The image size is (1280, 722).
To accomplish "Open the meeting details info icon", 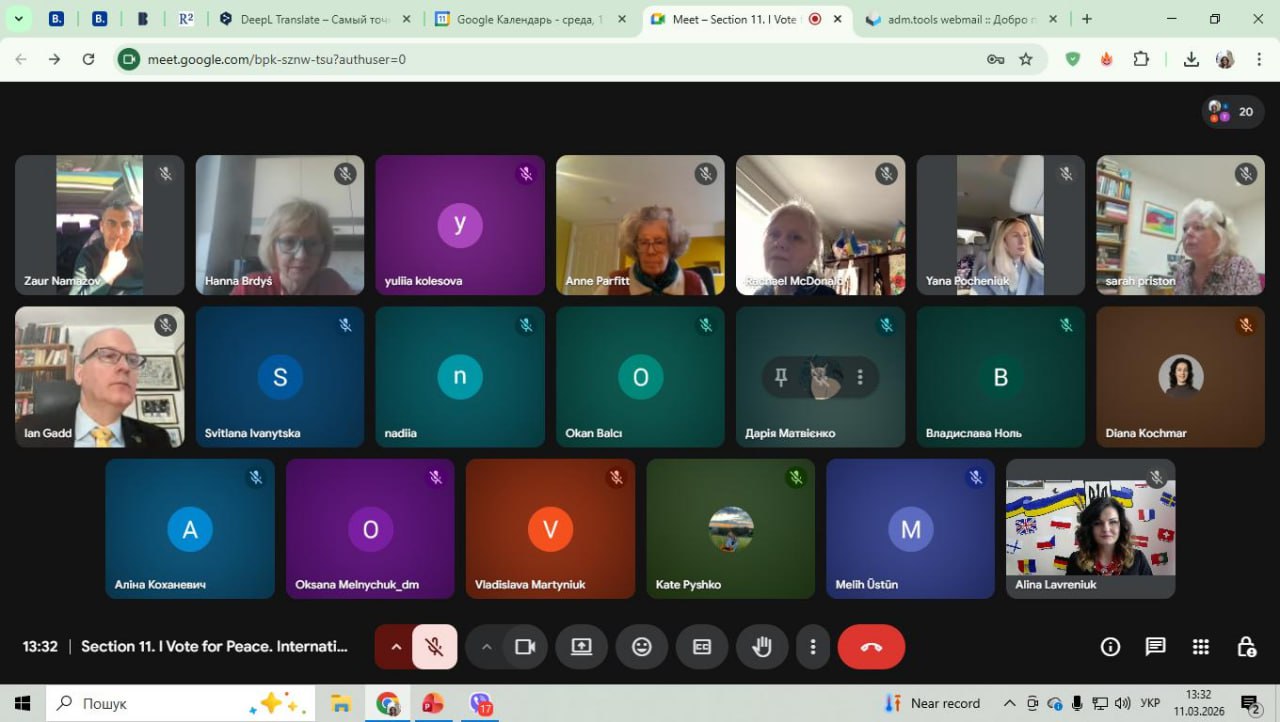I will pos(1110,647).
